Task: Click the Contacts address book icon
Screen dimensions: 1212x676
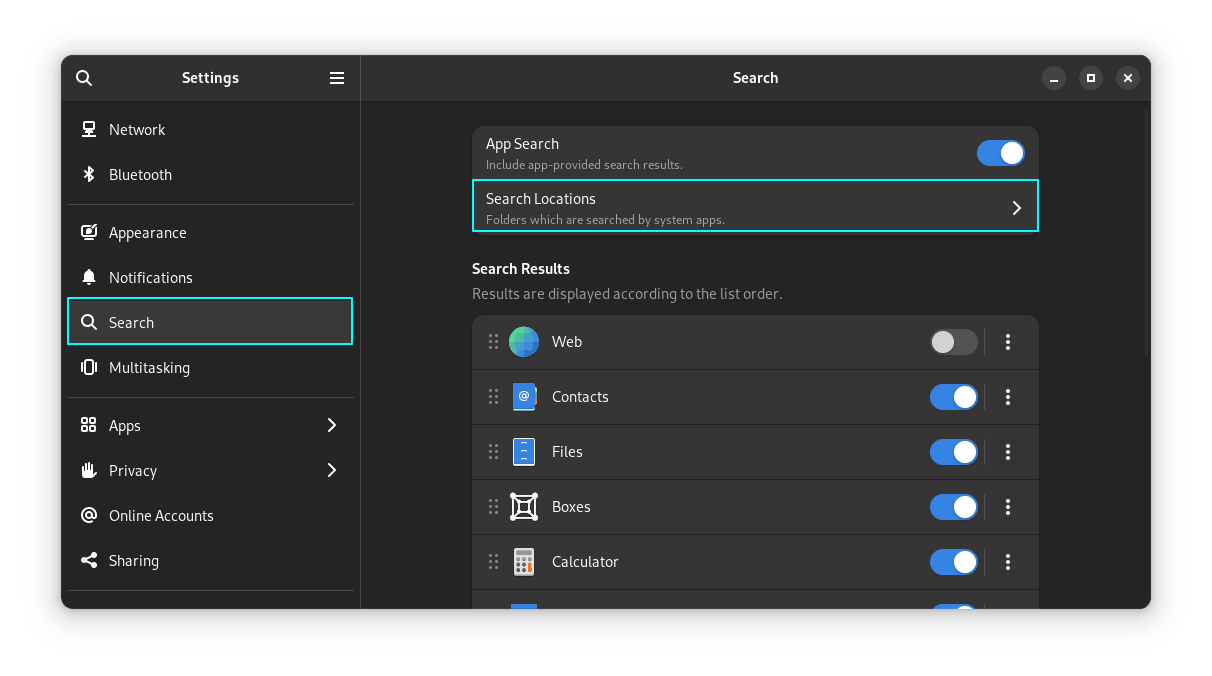Action: pos(524,397)
